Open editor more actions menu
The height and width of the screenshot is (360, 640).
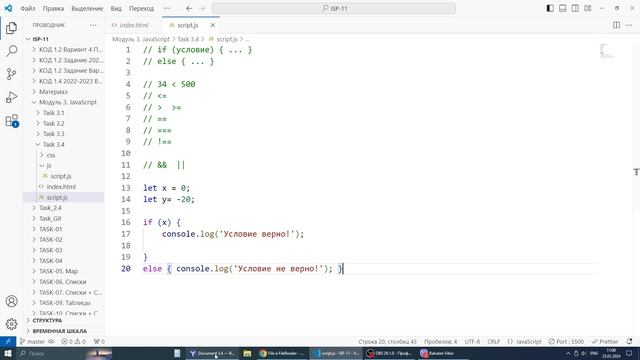point(629,25)
